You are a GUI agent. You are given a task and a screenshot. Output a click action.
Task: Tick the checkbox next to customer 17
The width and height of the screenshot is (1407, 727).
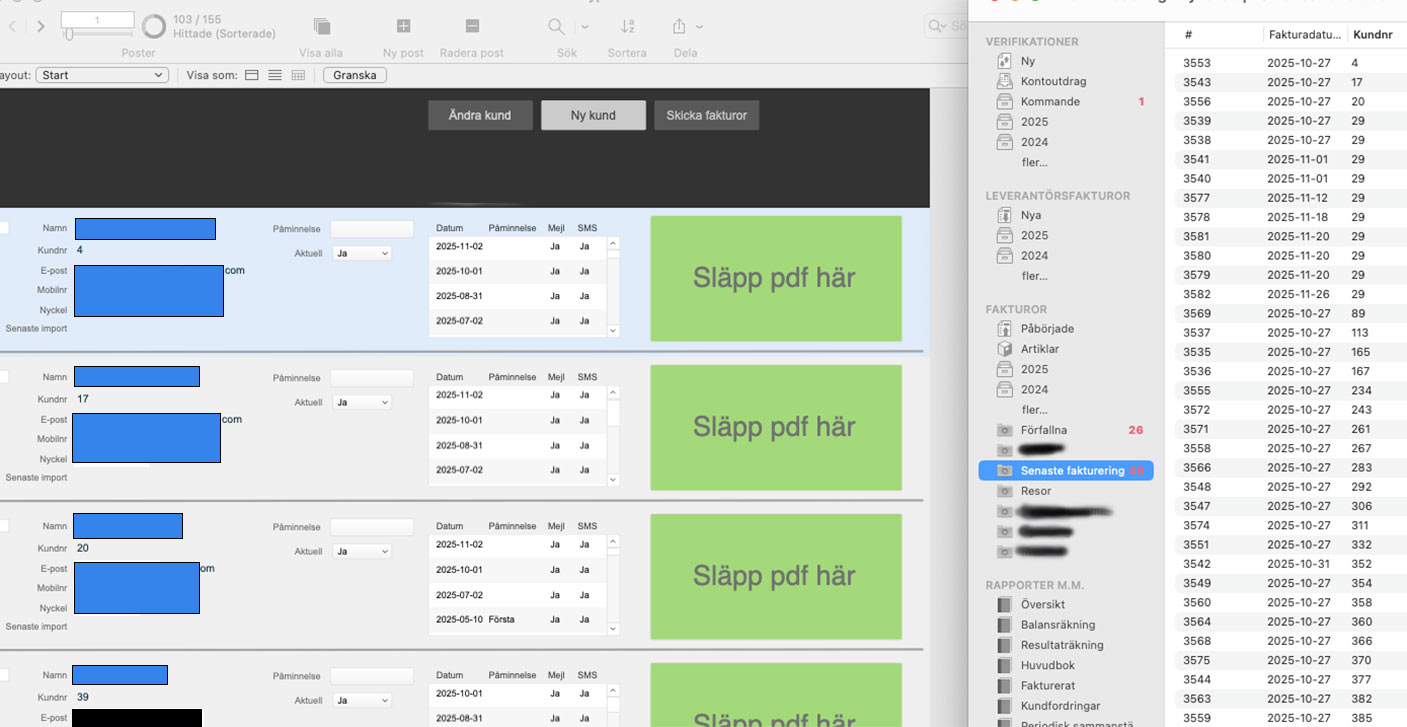[3, 377]
